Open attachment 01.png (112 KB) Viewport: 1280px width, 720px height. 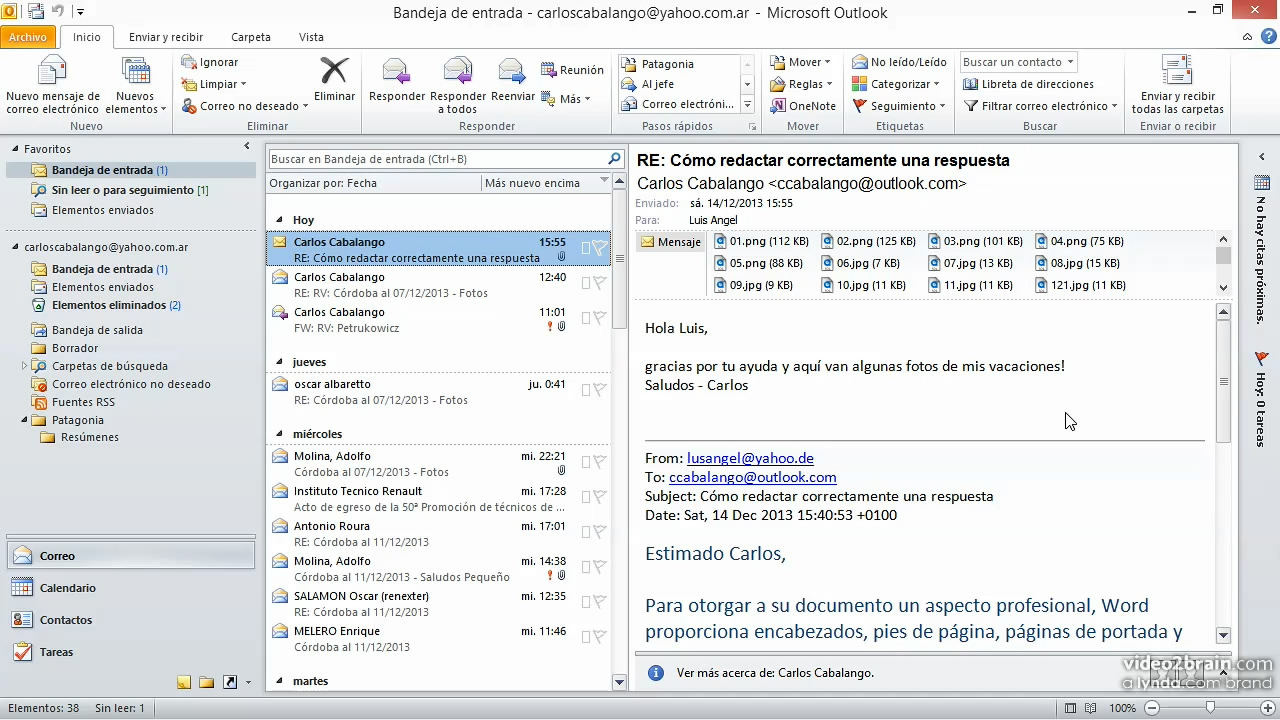coord(761,241)
